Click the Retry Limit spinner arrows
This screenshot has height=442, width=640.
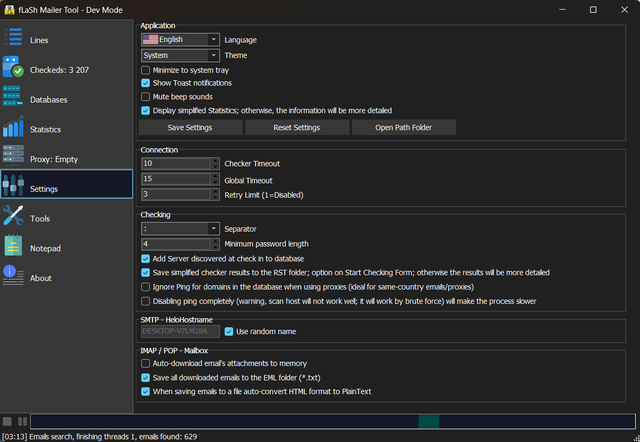click(x=215, y=194)
